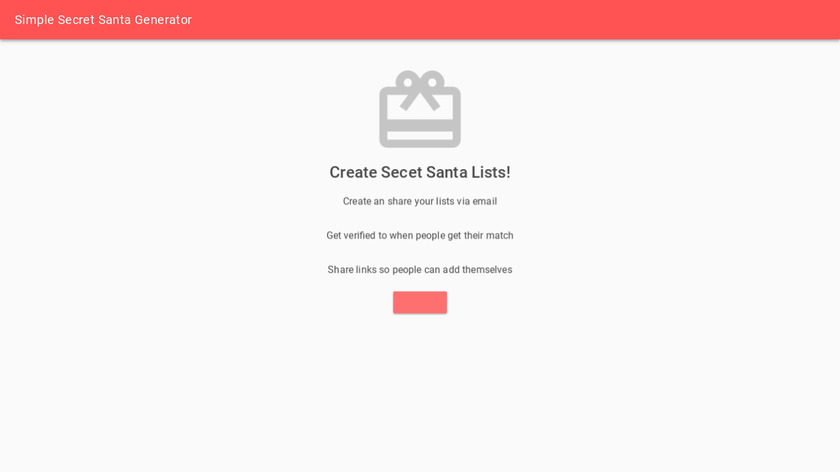
Task: Click the red app header bar
Action: pos(420,19)
